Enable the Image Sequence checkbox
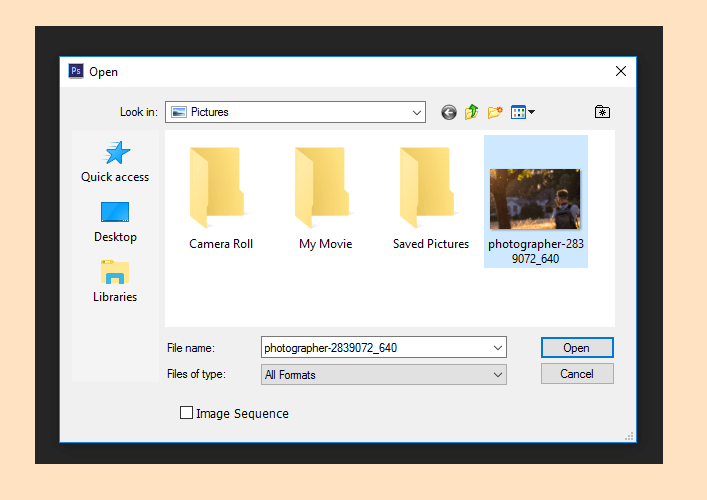 click(186, 413)
